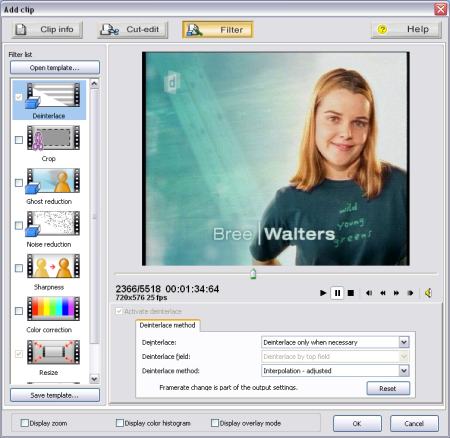450x438 pixels.
Task: Select the Resize filter icon
Action: [x=53, y=352]
